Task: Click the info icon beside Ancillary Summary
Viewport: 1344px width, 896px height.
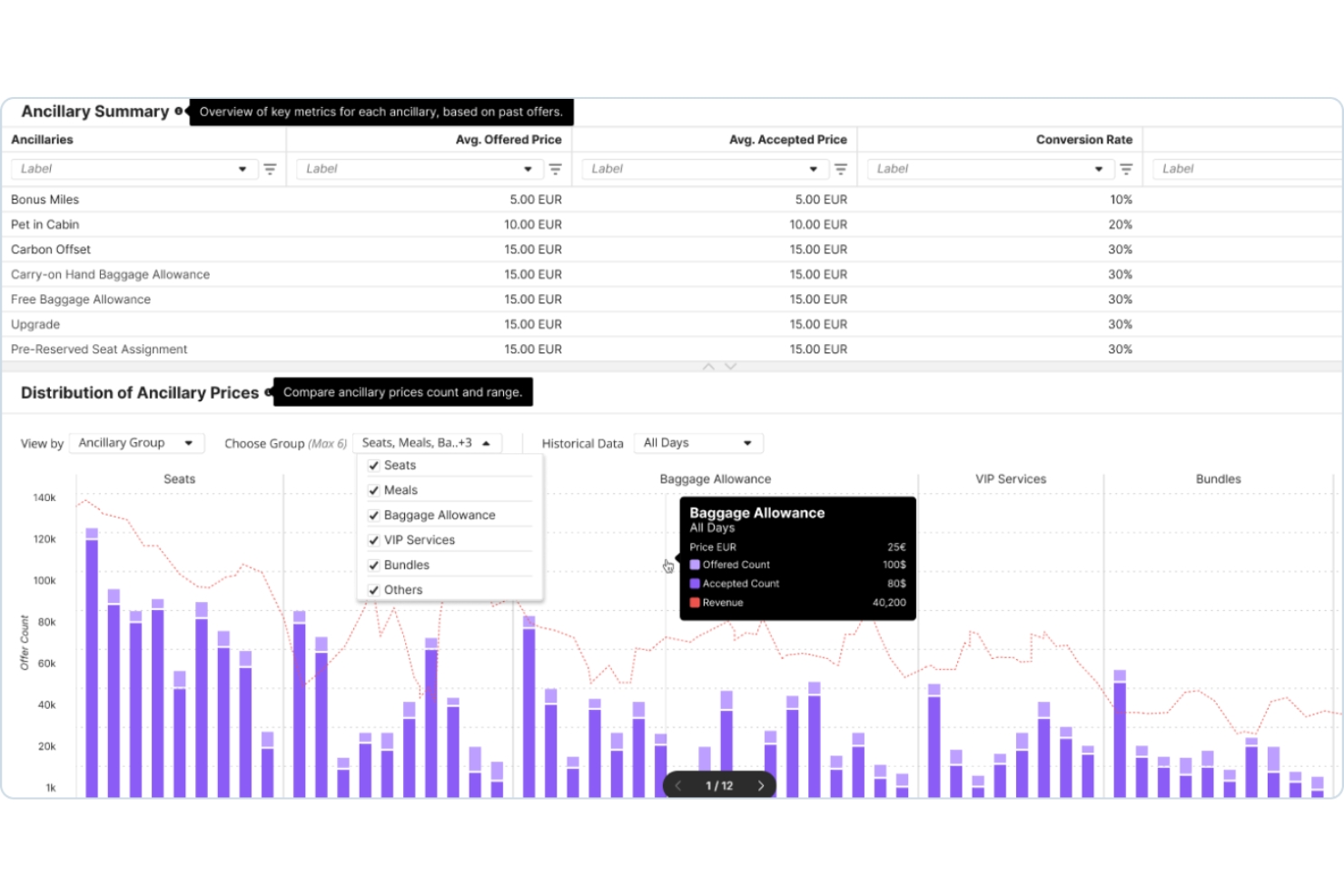Action: click(178, 112)
